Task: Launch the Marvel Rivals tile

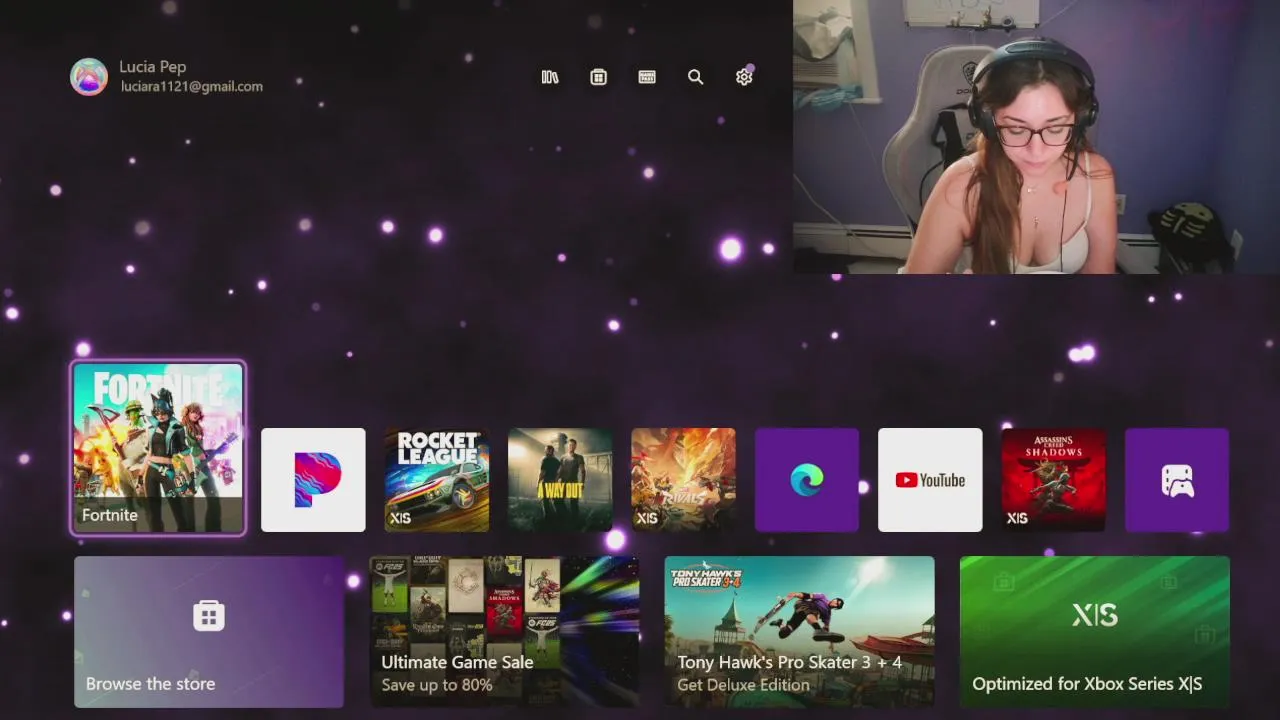Action: coord(684,480)
